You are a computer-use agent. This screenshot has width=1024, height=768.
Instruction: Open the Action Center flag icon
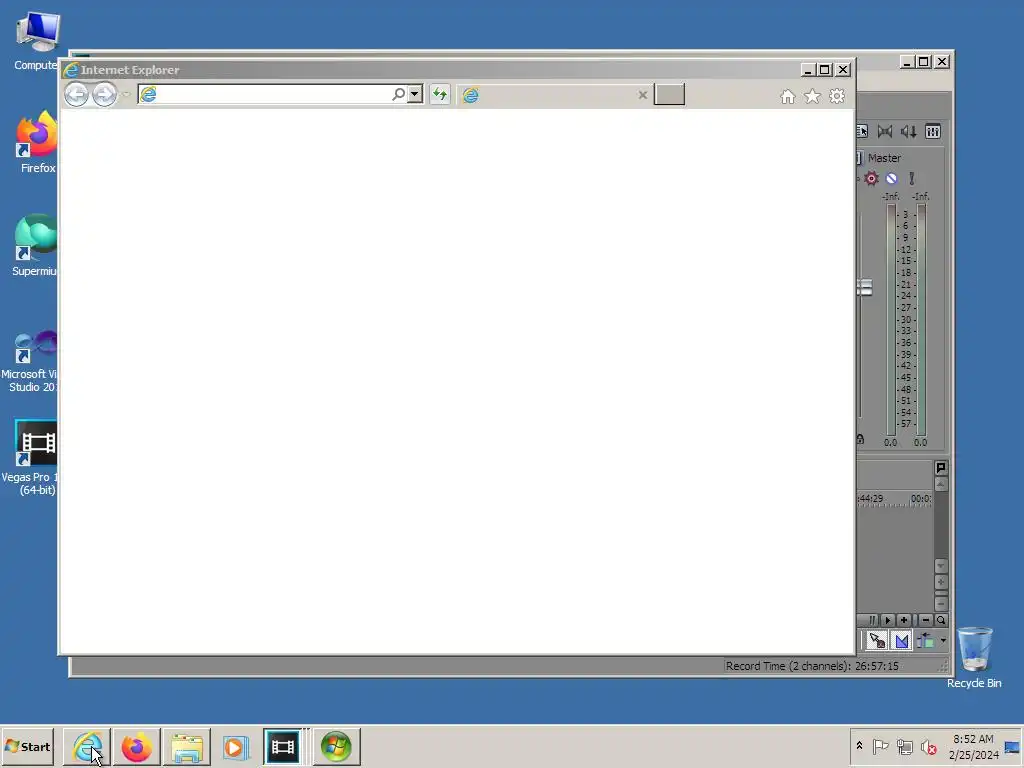point(880,746)
